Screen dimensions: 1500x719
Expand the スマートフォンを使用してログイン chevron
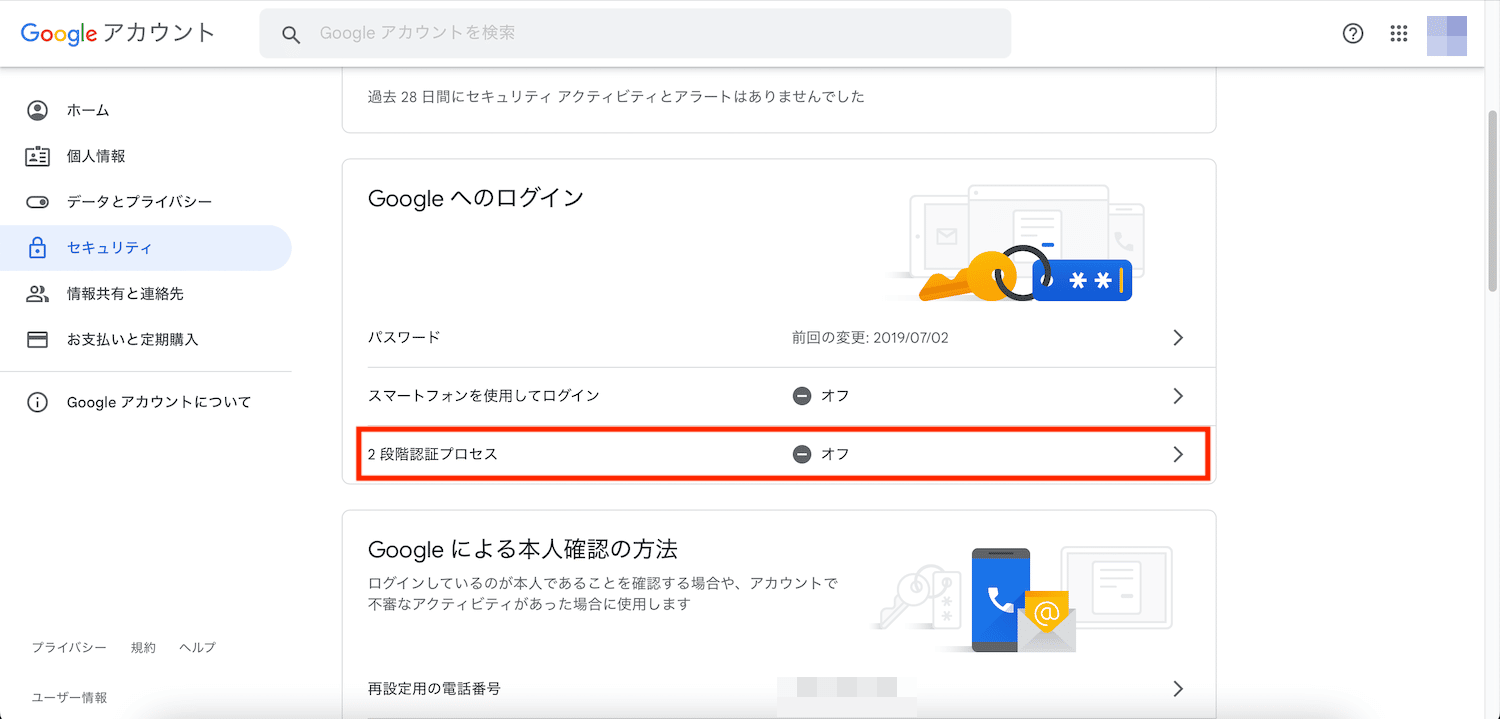[x=1178, y=396]
